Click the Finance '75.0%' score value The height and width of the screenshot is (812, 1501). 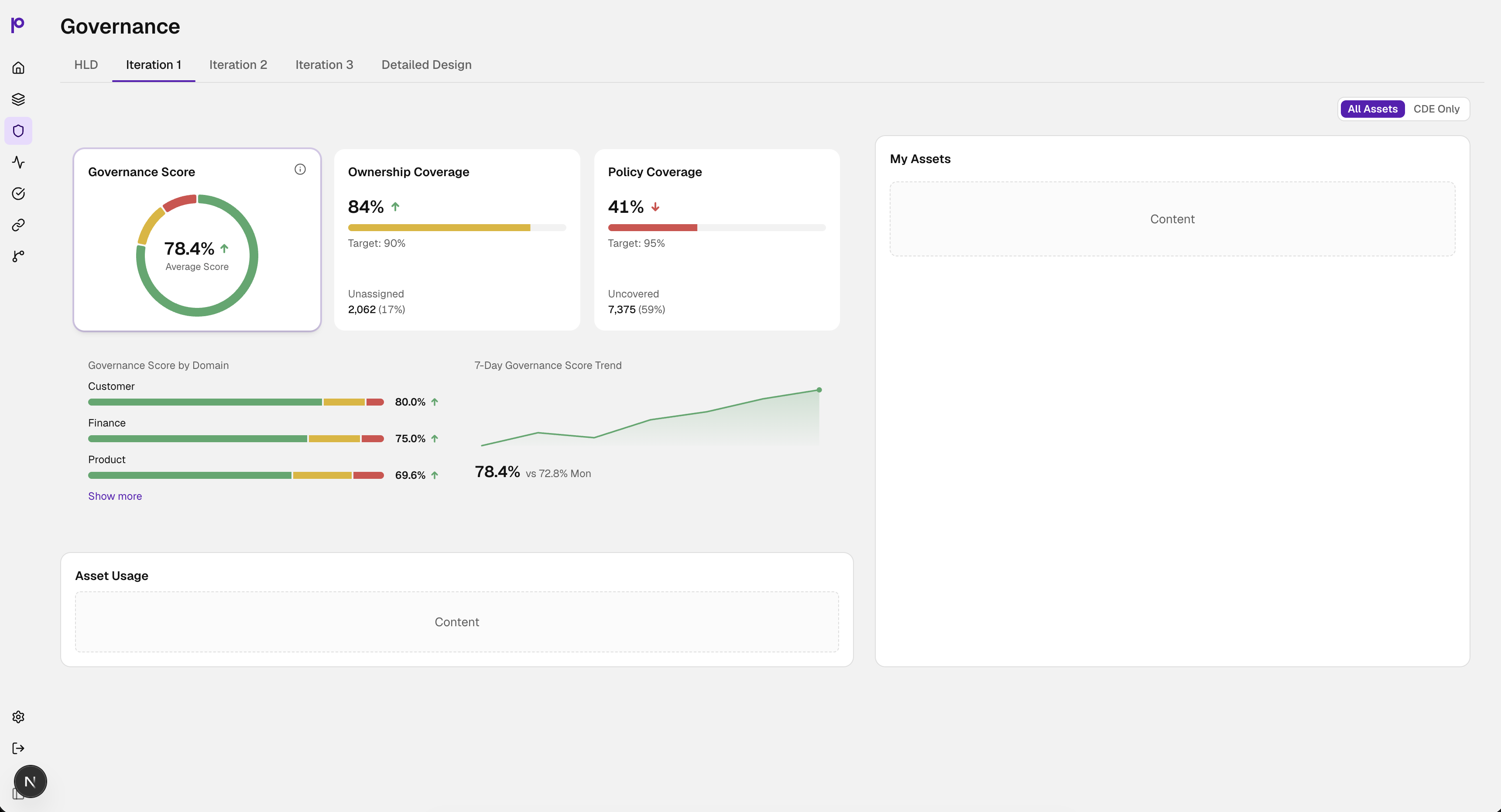(410, 439)
